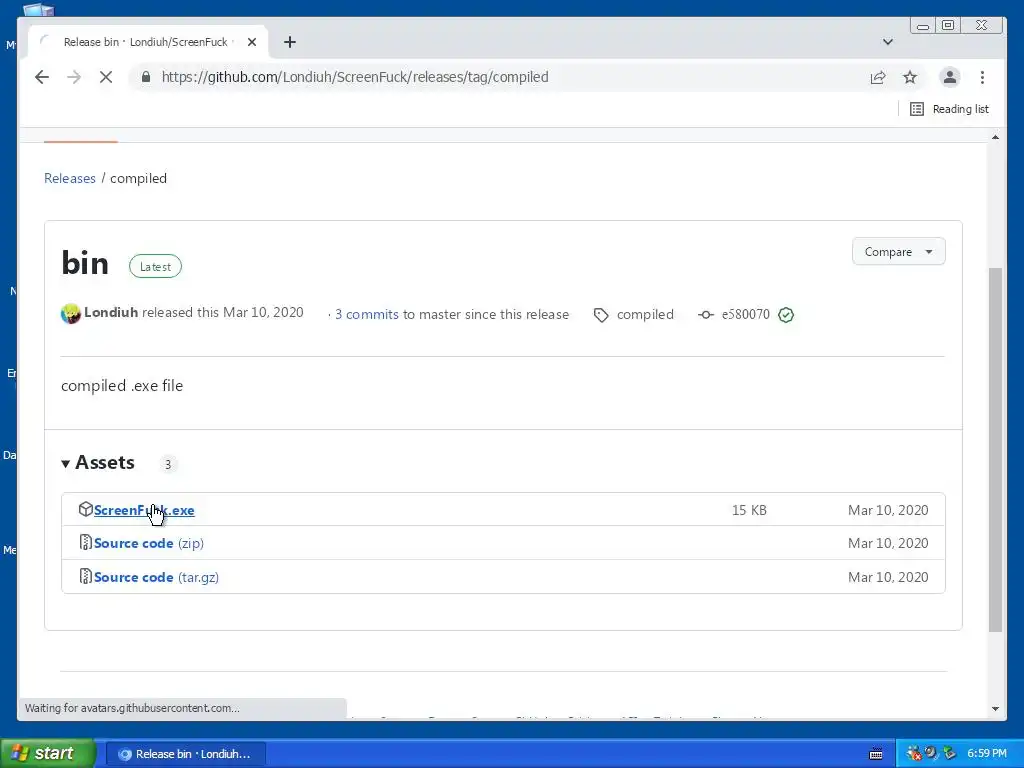Click archive icon beside Source code (tar.gz)
This screenshot has width=1024, height=768.
pos(86,576)
